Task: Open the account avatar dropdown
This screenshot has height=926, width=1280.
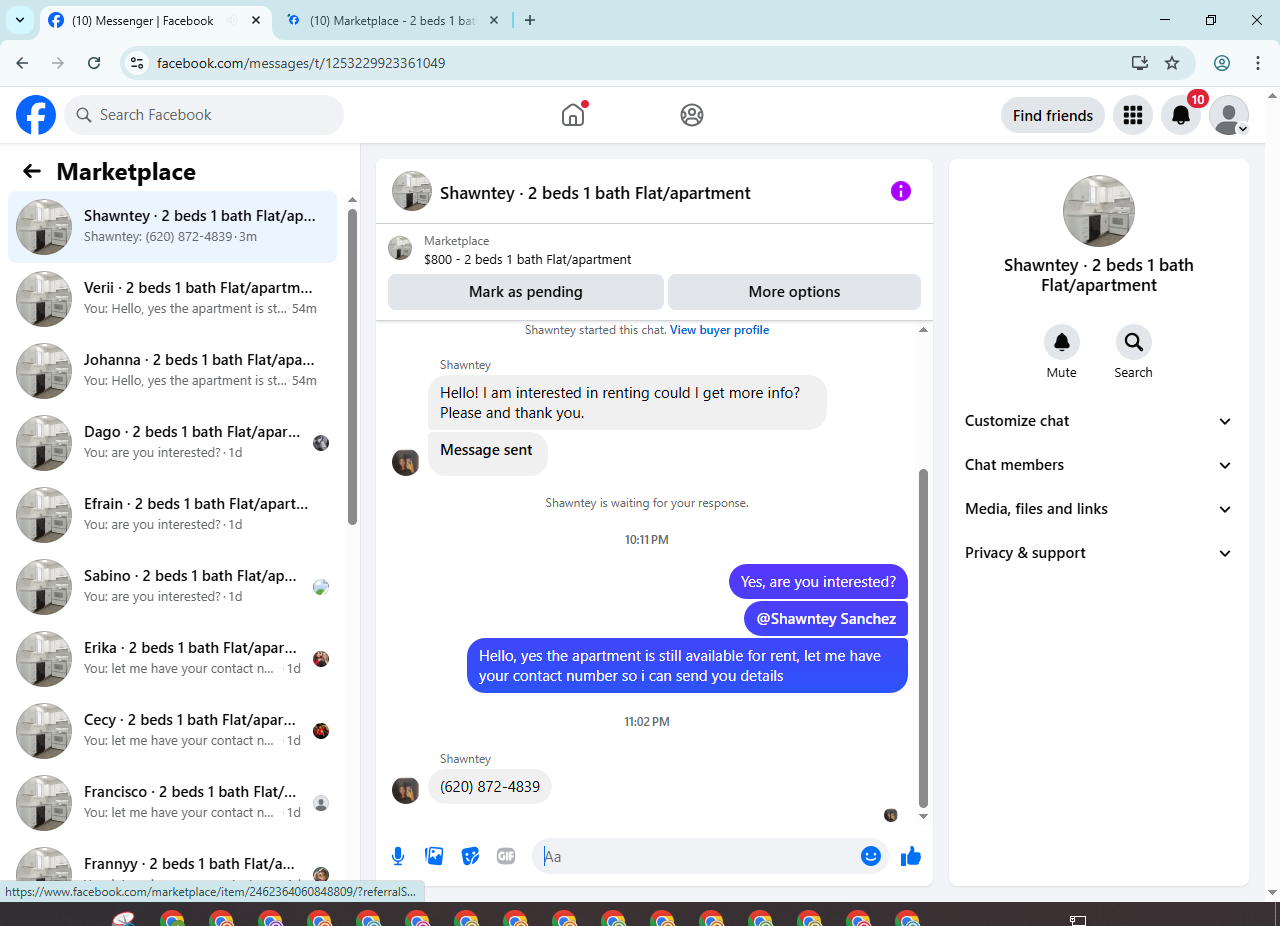Action: pos(1229,115)
